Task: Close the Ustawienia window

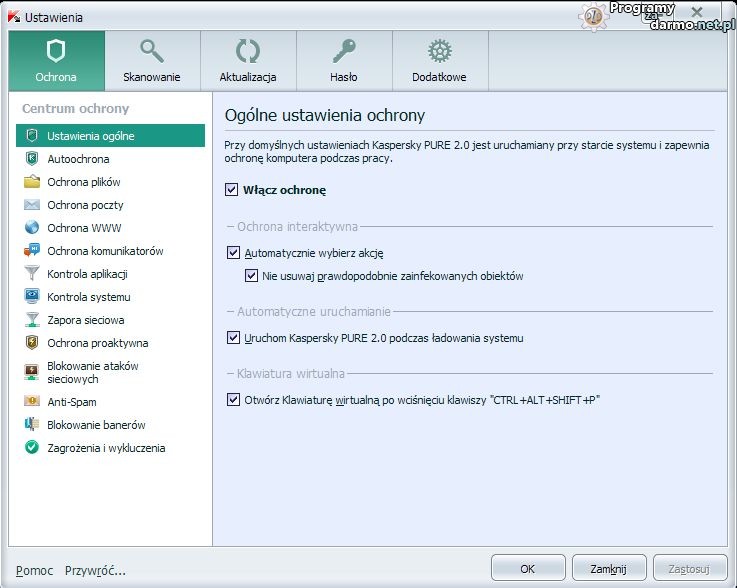Action: click(x=697, y=12)
